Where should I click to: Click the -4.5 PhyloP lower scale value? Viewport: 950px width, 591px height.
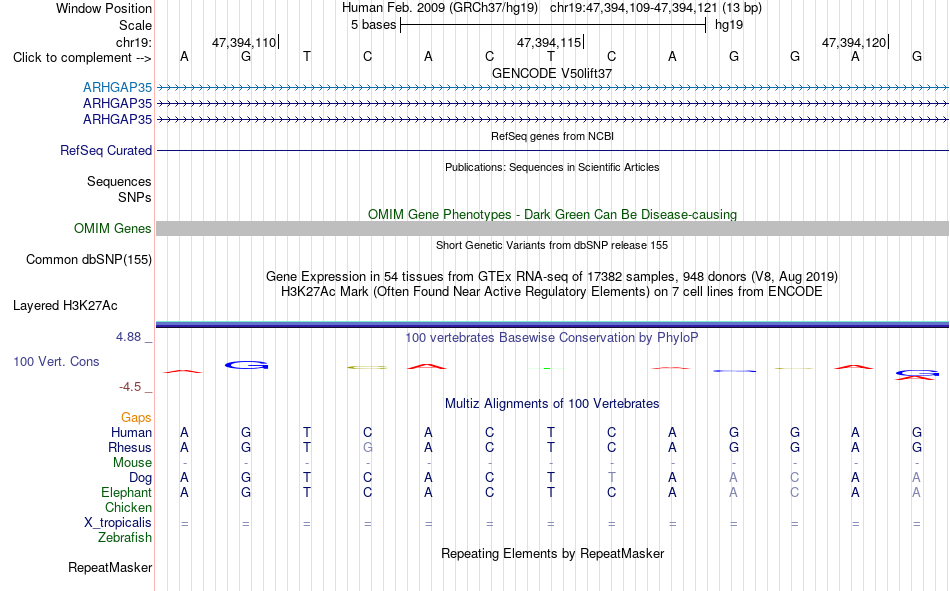pyautogui.click(x=130, y=387)
